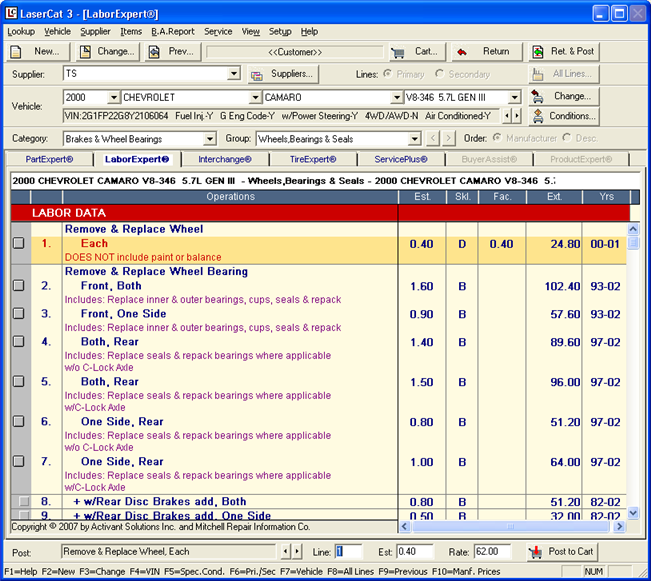651x581 pixels.
Task: Open vehicle Conditions button
Action: point(563,115)
